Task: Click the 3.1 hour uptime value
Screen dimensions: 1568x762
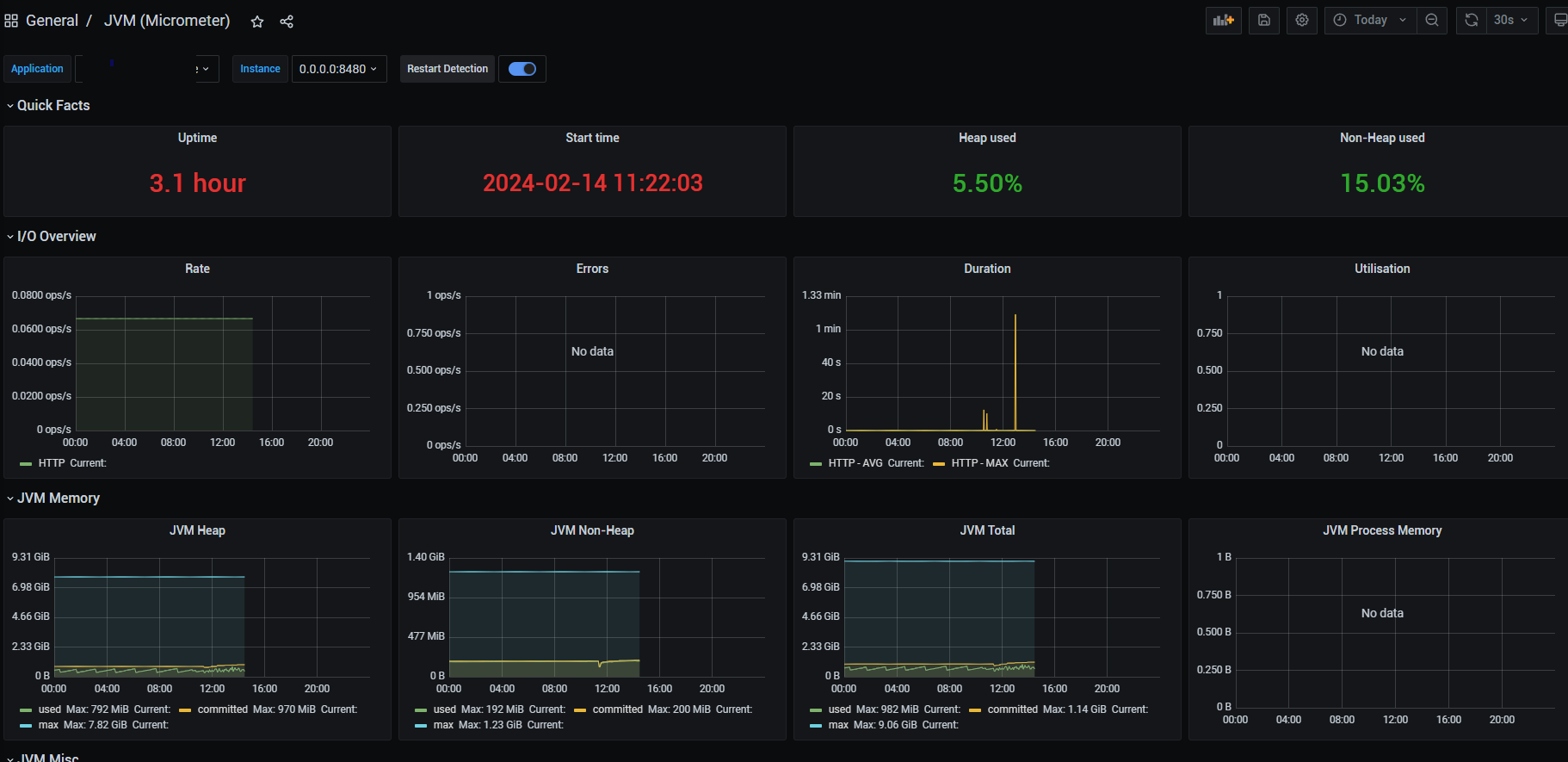Action: point(197,183)
